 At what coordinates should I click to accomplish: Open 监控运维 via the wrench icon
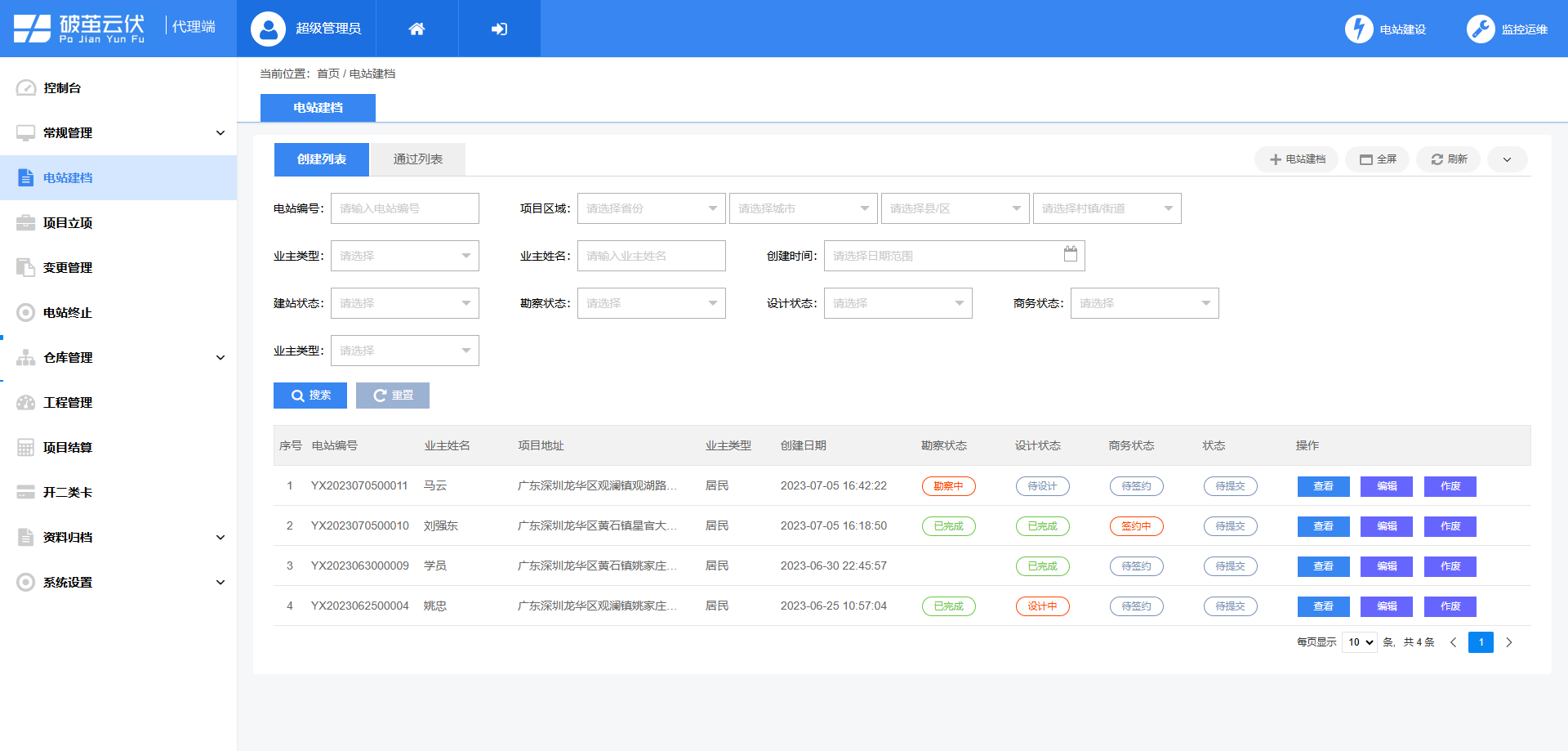click(1481, 28)
